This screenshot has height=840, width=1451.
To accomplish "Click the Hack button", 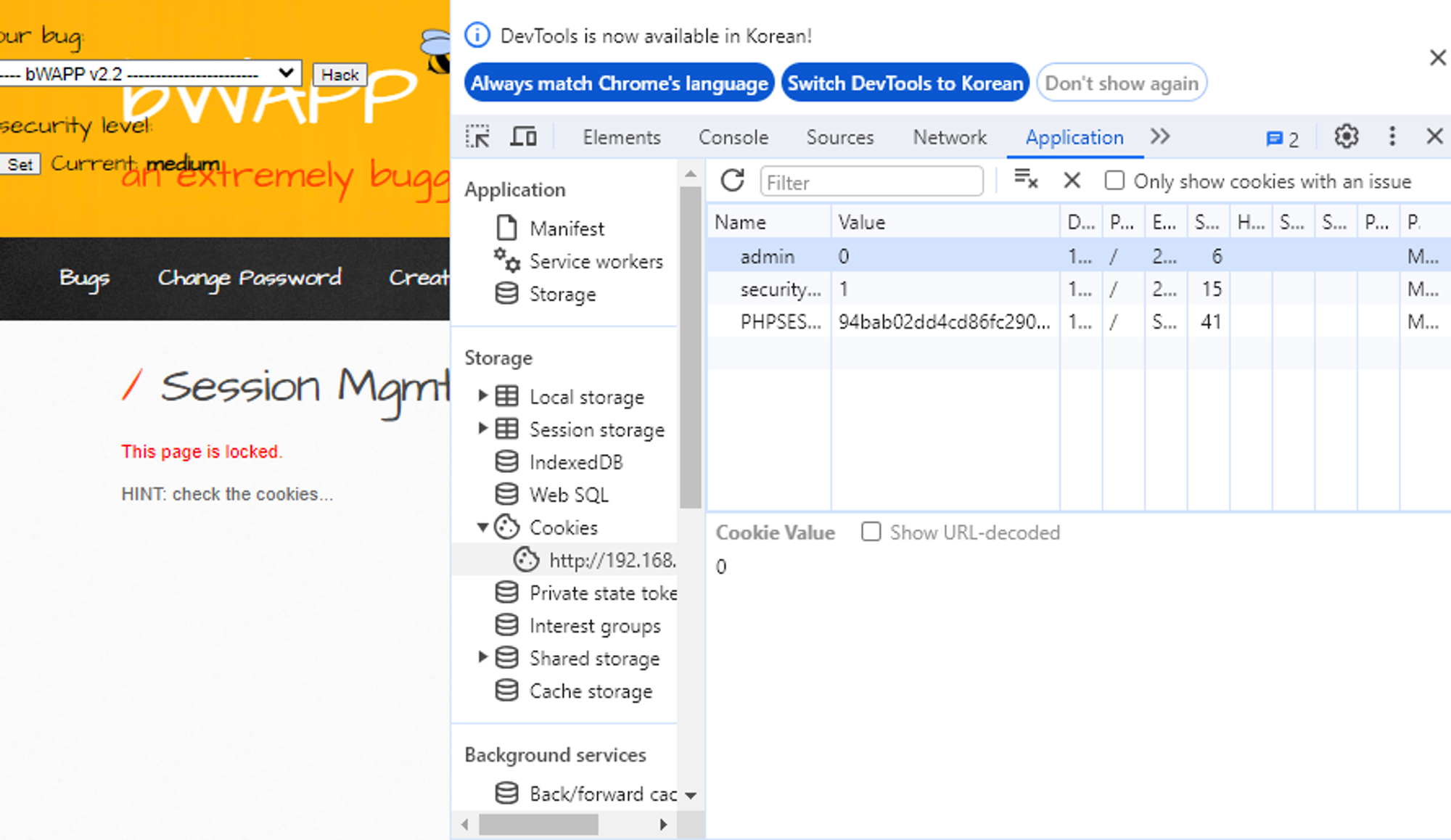I will (340, 74).
